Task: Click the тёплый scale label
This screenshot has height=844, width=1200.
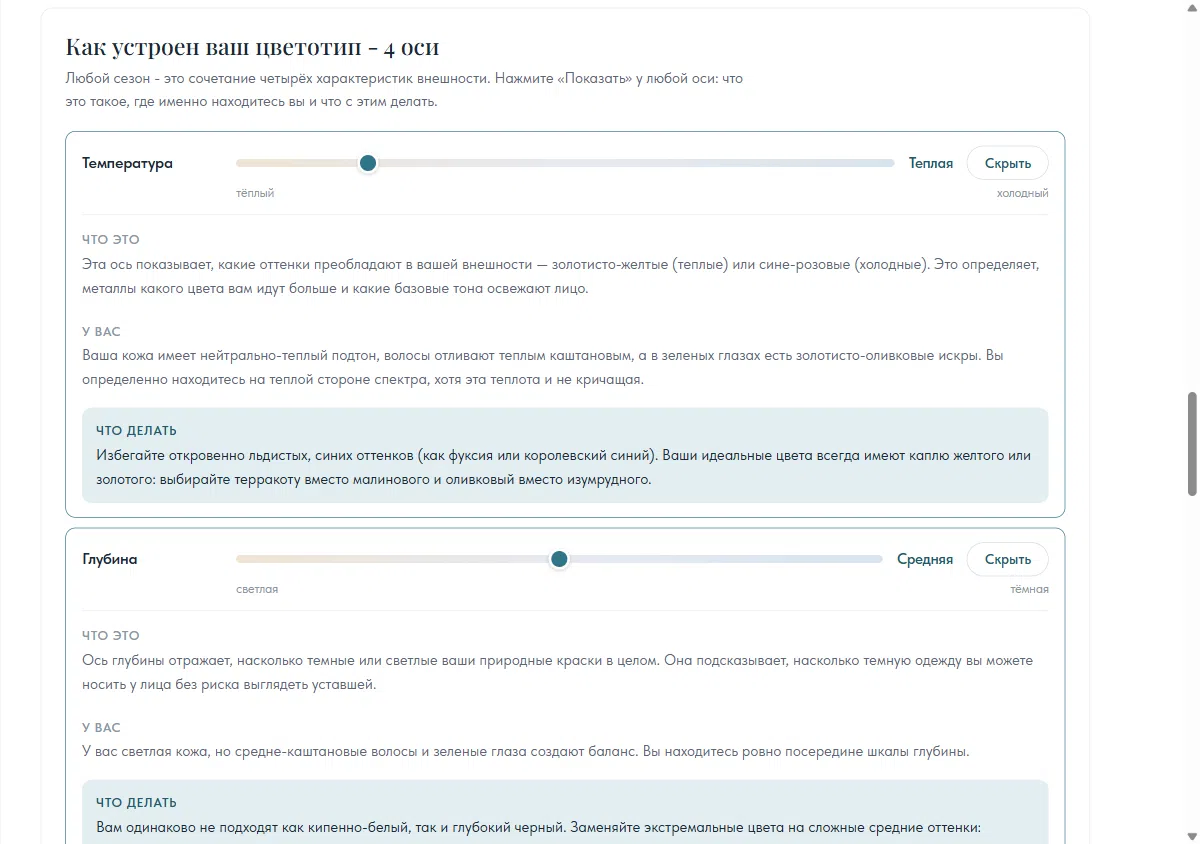Action: tap(255, 193)
